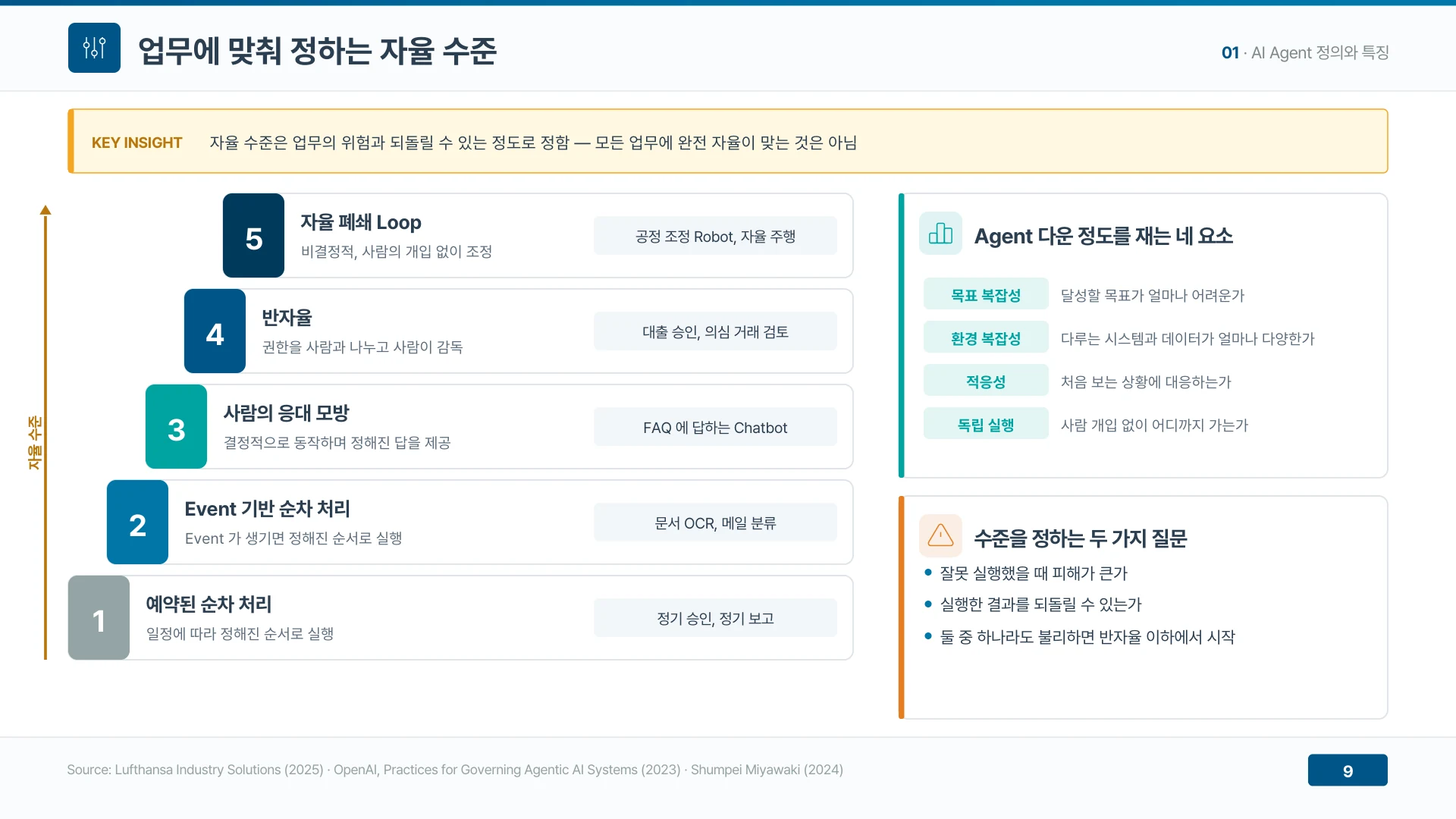Click the bullet 둘 중 하나라도 불리하면 반자율 이하에서 시작
This screenshot has height=819, width=1456.
pyautogui.click(x=1087, y=636)
